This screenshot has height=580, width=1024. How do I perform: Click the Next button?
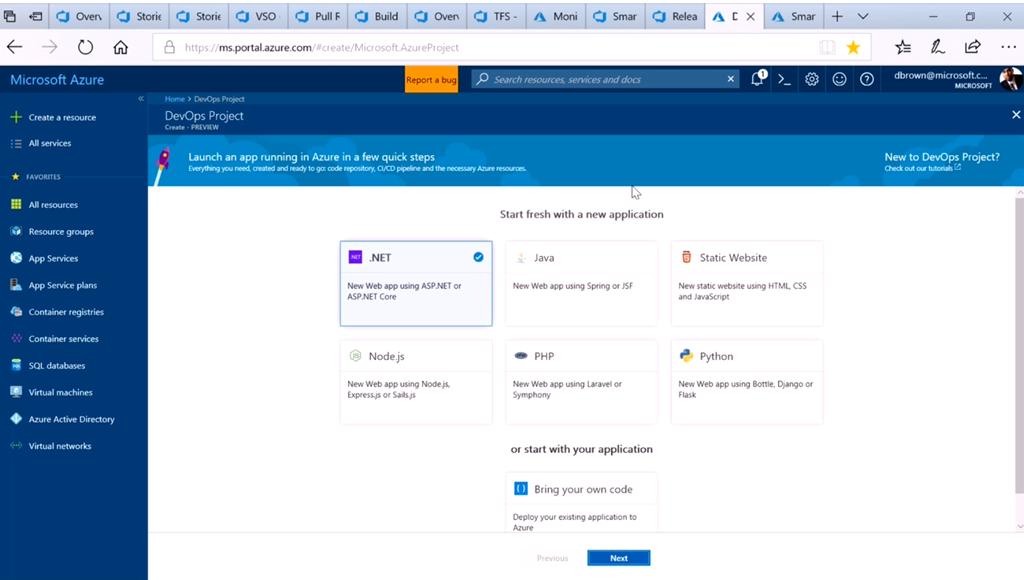coord(619,558)
